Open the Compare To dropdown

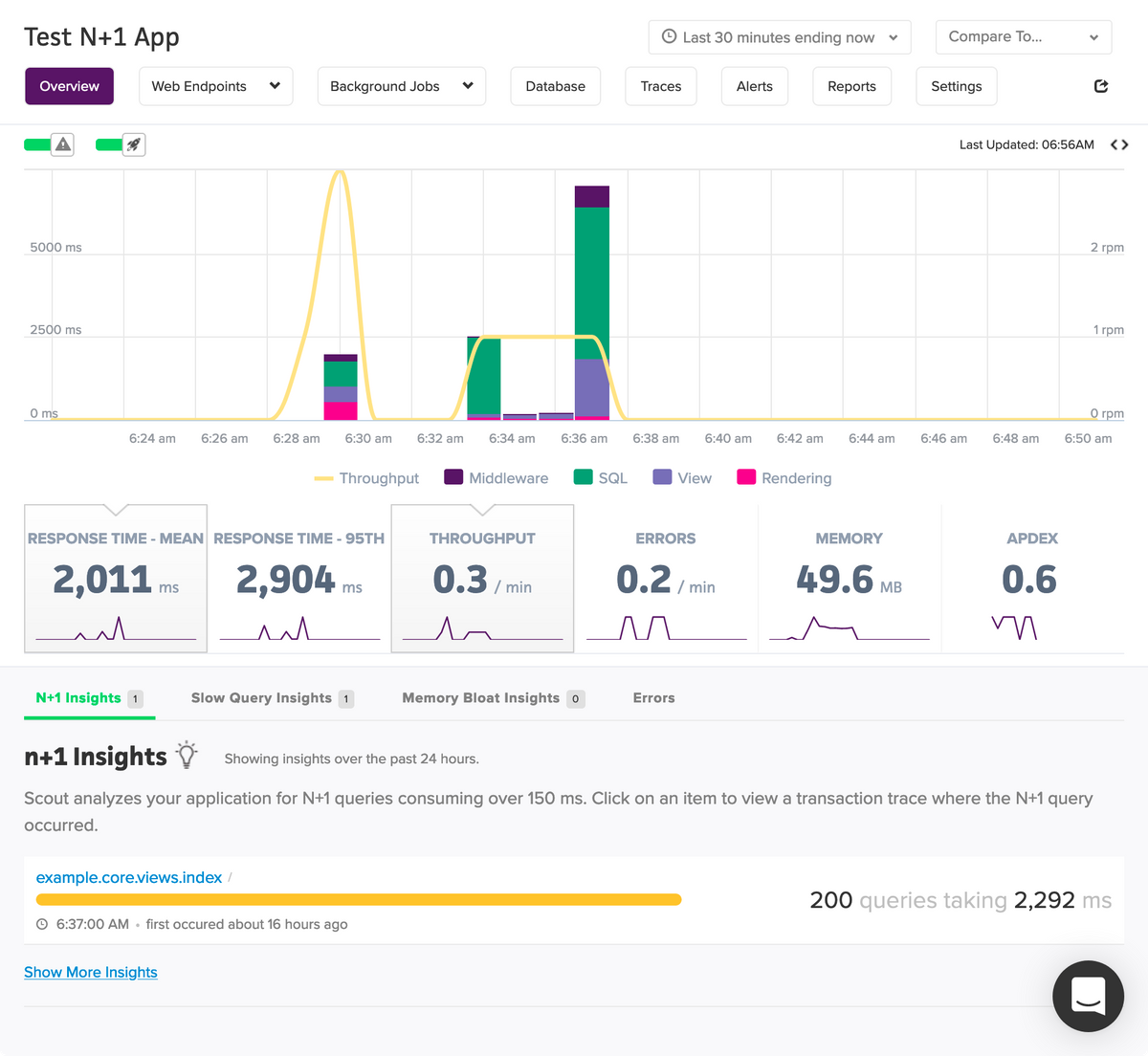(x=1024, y=37)
